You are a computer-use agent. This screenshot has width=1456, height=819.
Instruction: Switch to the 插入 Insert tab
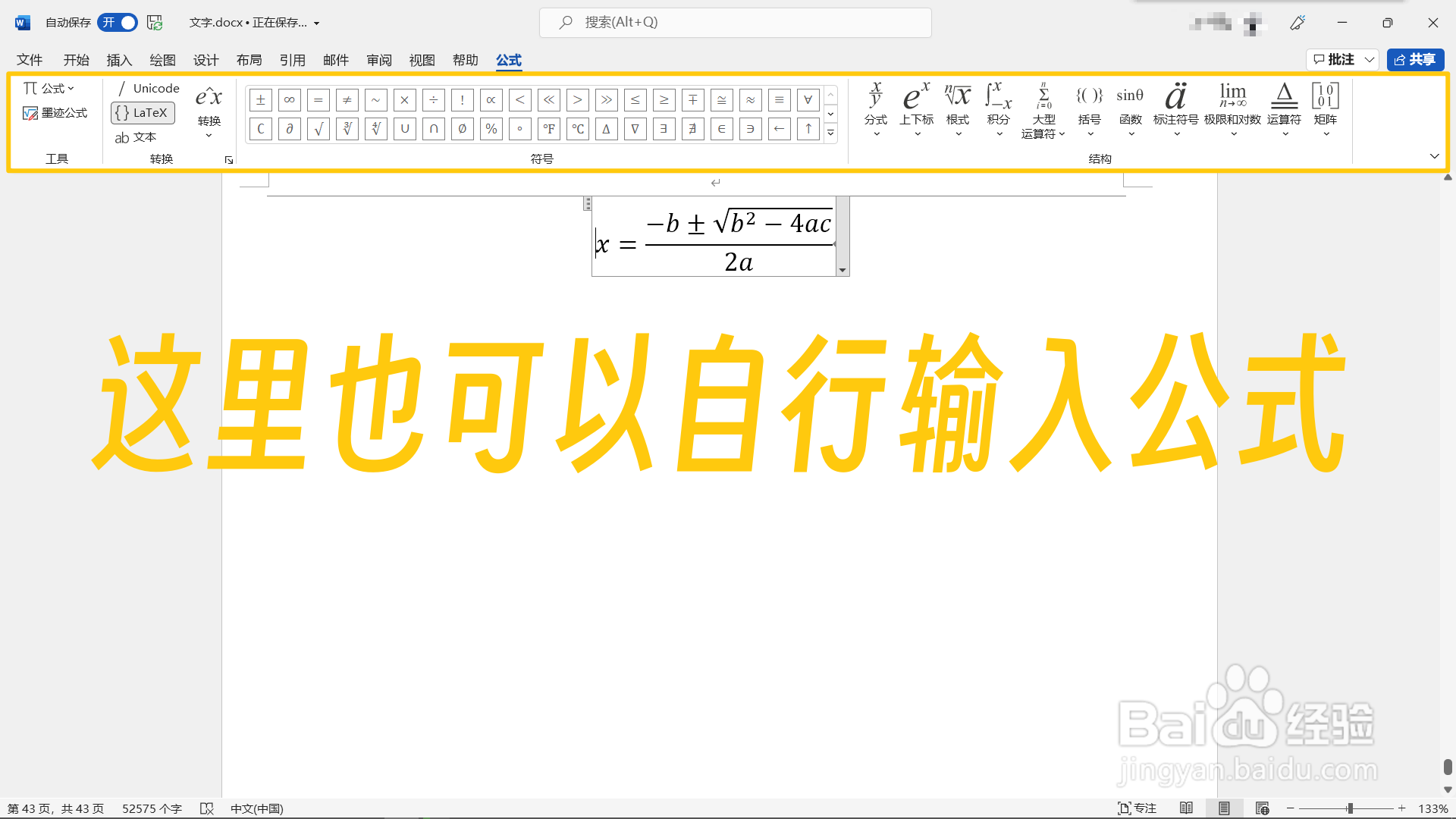pos(119,60)
